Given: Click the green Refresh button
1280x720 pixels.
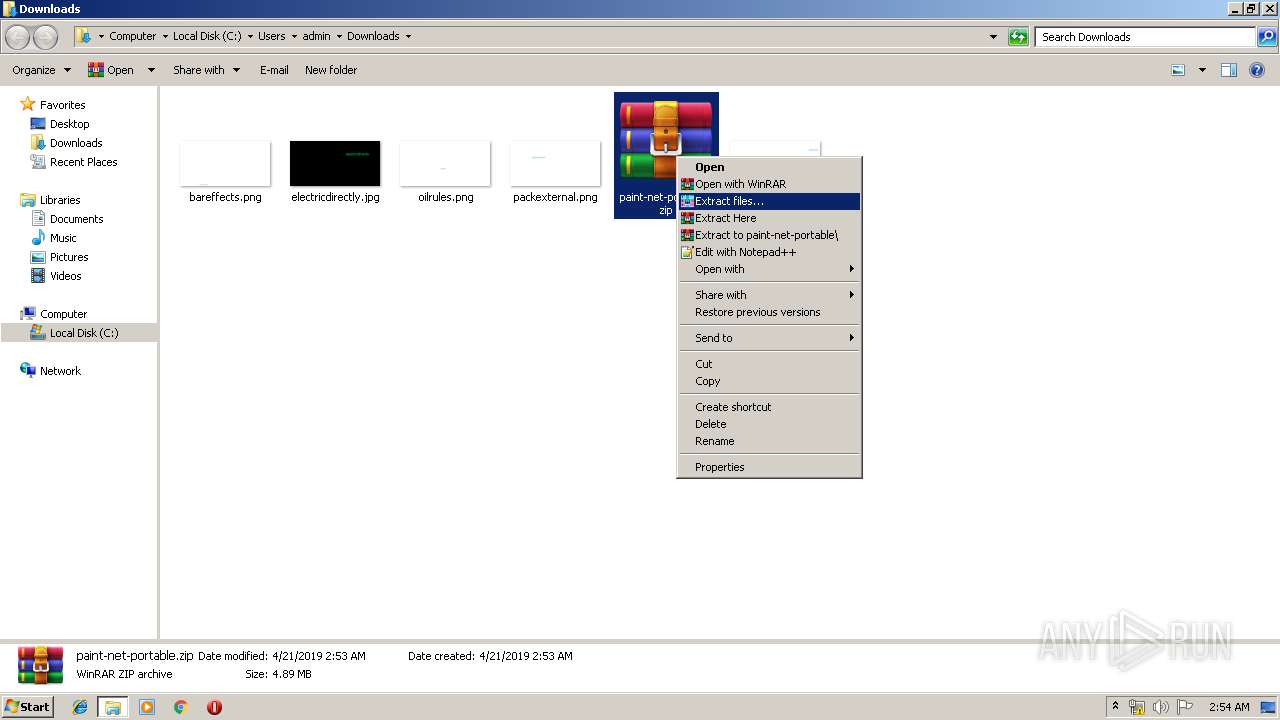Looking at the screenshot, I should click(1018, 37).
